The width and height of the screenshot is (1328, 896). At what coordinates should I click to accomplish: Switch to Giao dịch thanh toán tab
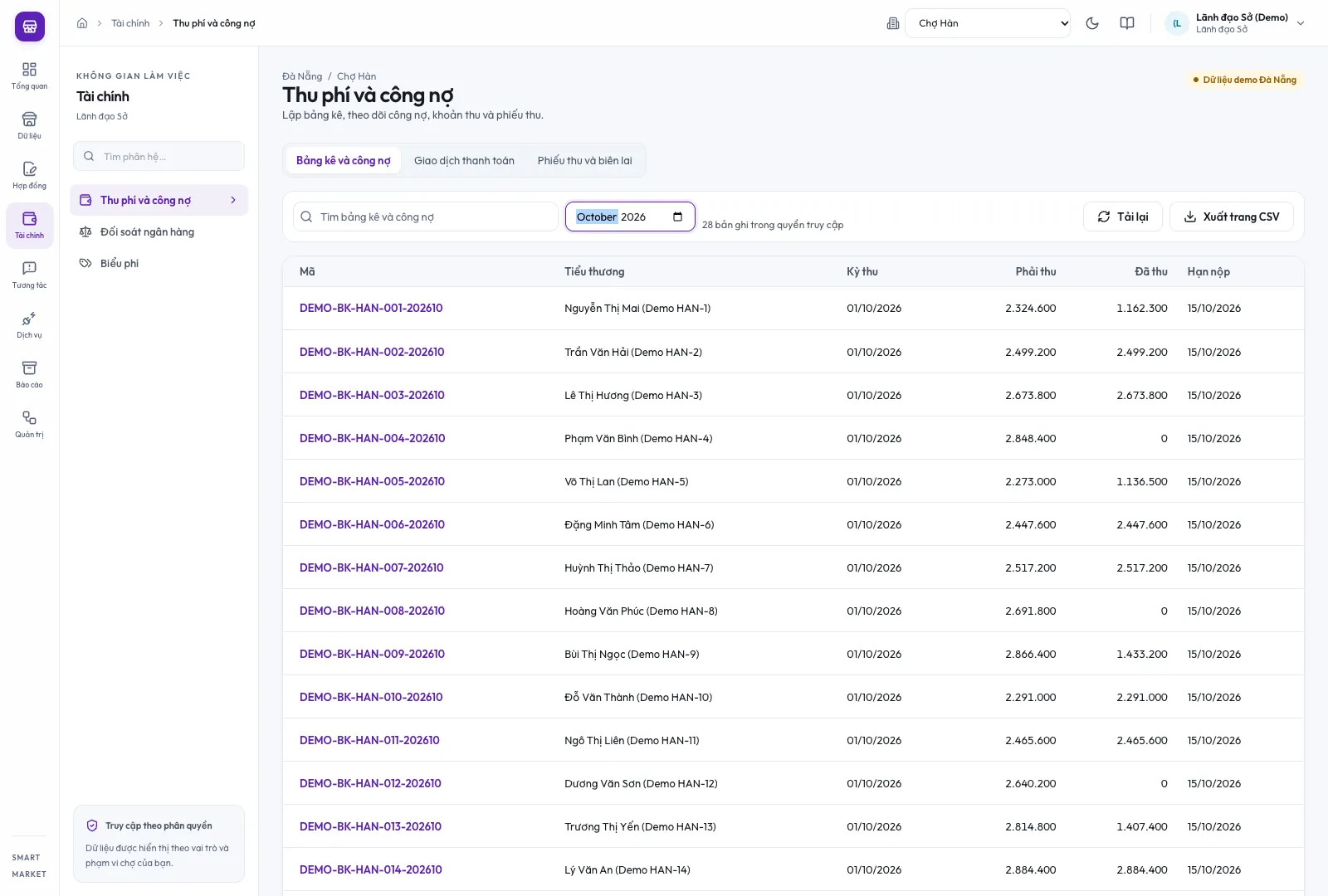[464, 161]
